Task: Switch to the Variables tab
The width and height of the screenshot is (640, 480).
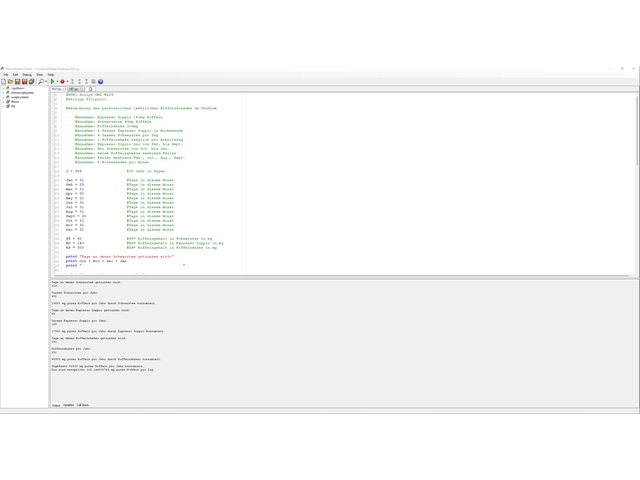Action: click(69, 405)
